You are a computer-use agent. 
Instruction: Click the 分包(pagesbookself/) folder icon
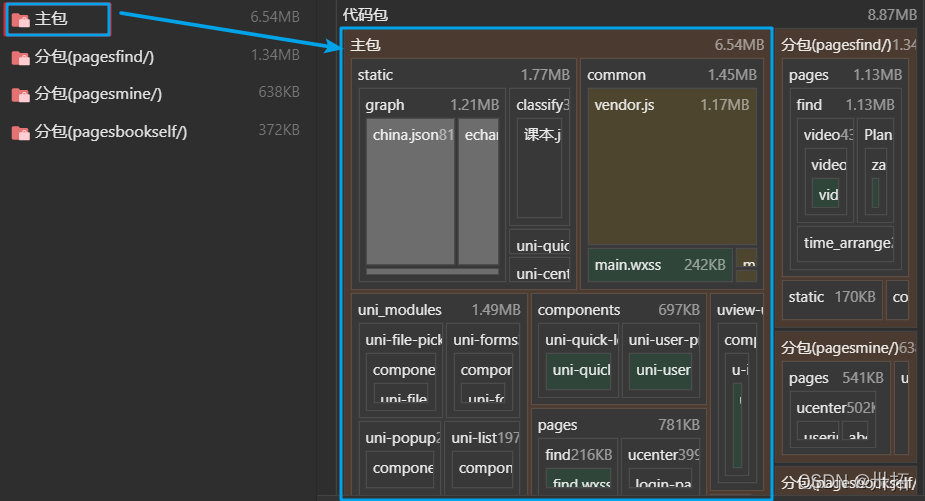21,133
